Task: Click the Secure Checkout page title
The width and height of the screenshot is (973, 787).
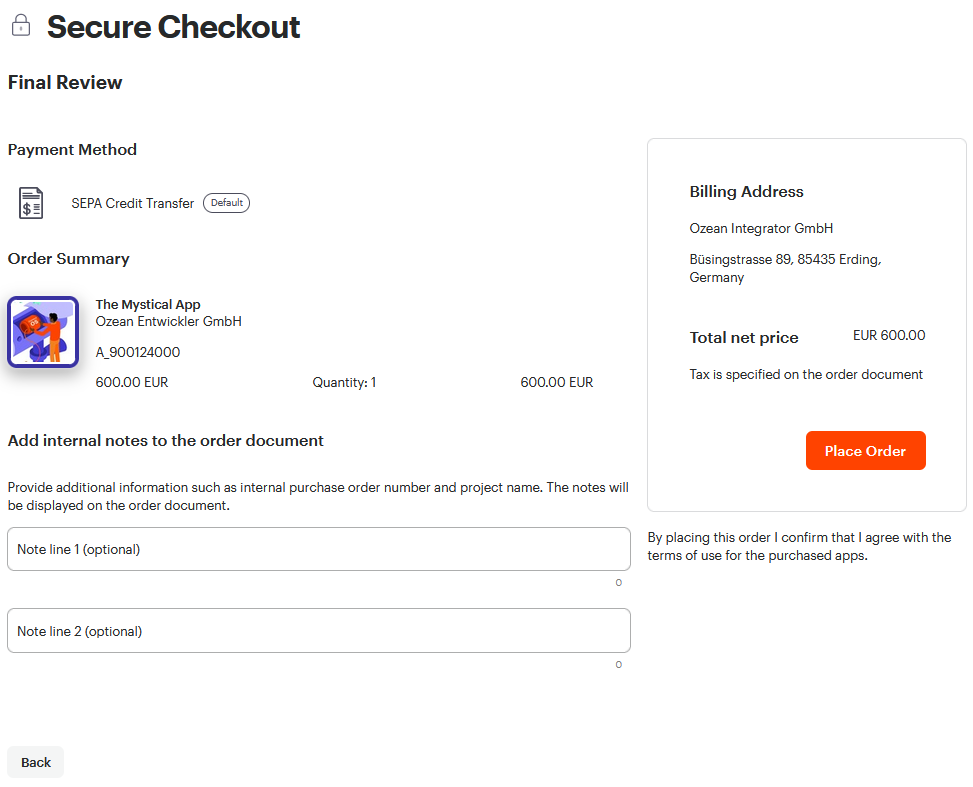Action: [x=173, y=27]
